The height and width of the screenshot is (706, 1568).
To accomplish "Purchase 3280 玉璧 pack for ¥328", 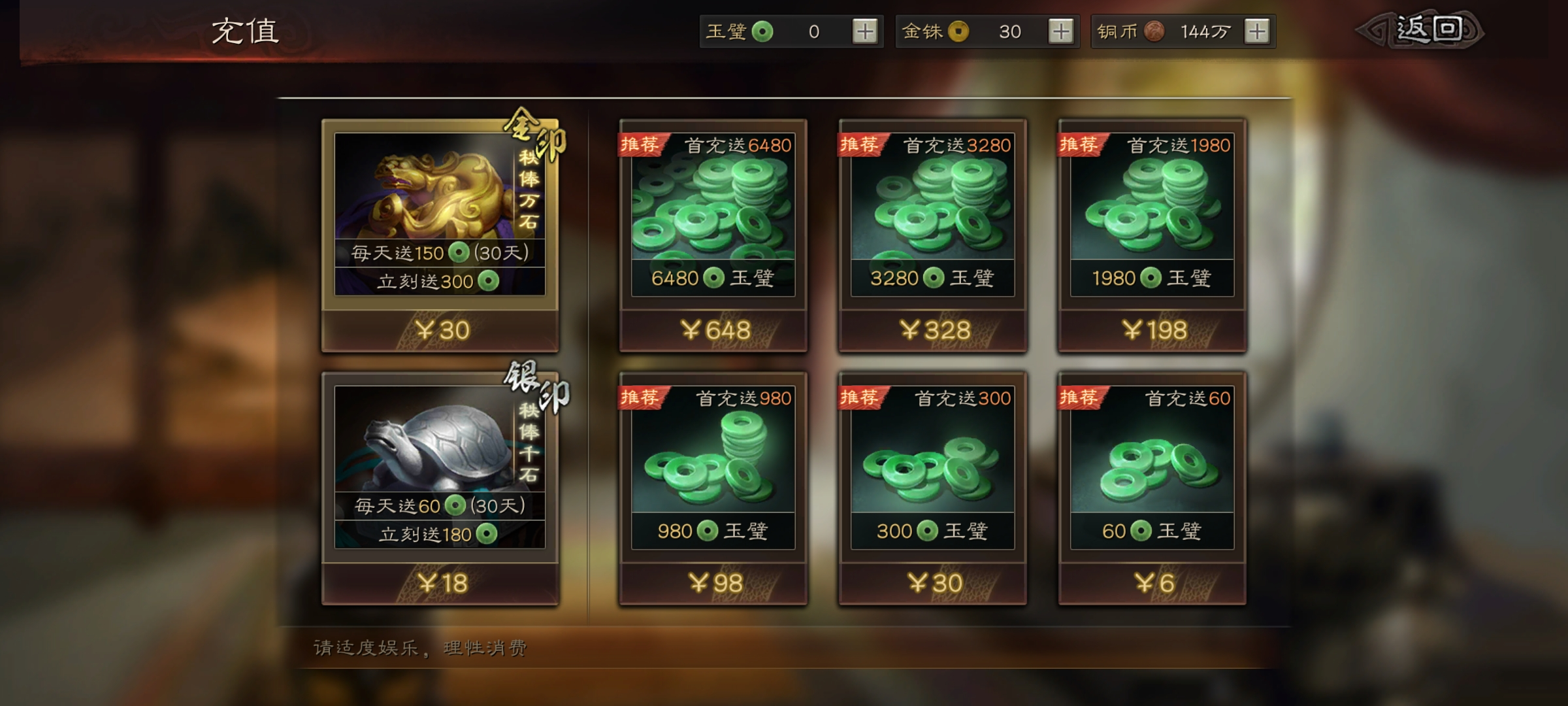I will point(933,330).
